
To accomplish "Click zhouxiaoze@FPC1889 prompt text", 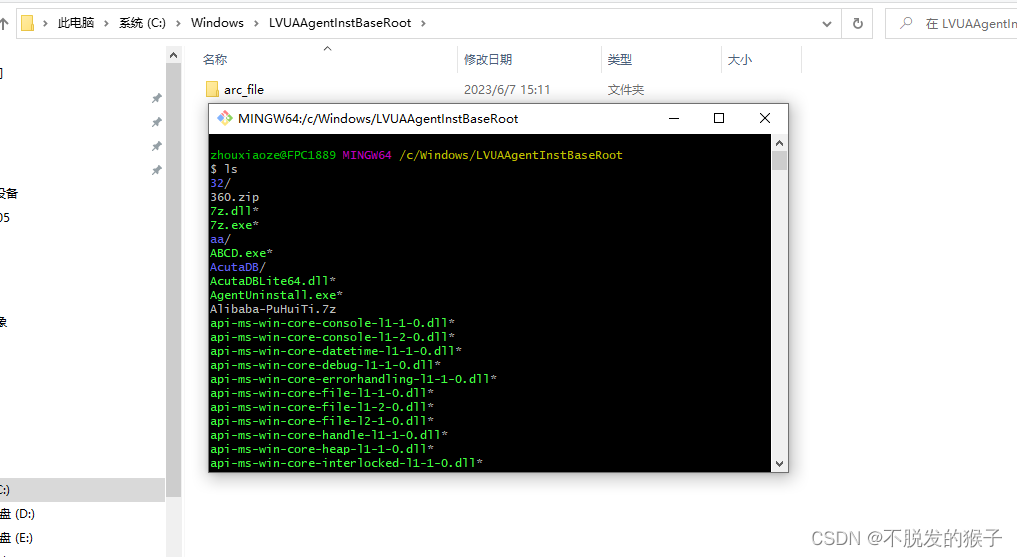I will click(x=273, y=155).
